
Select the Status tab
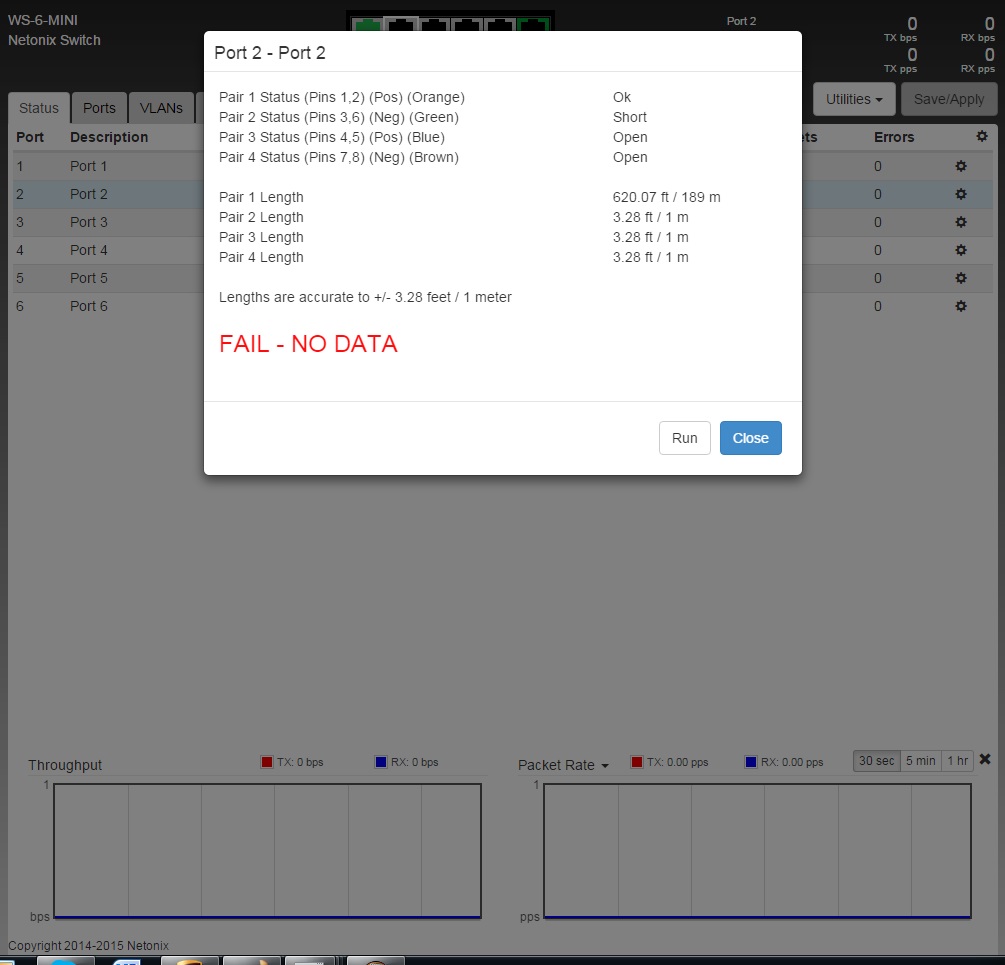[39, 108]
